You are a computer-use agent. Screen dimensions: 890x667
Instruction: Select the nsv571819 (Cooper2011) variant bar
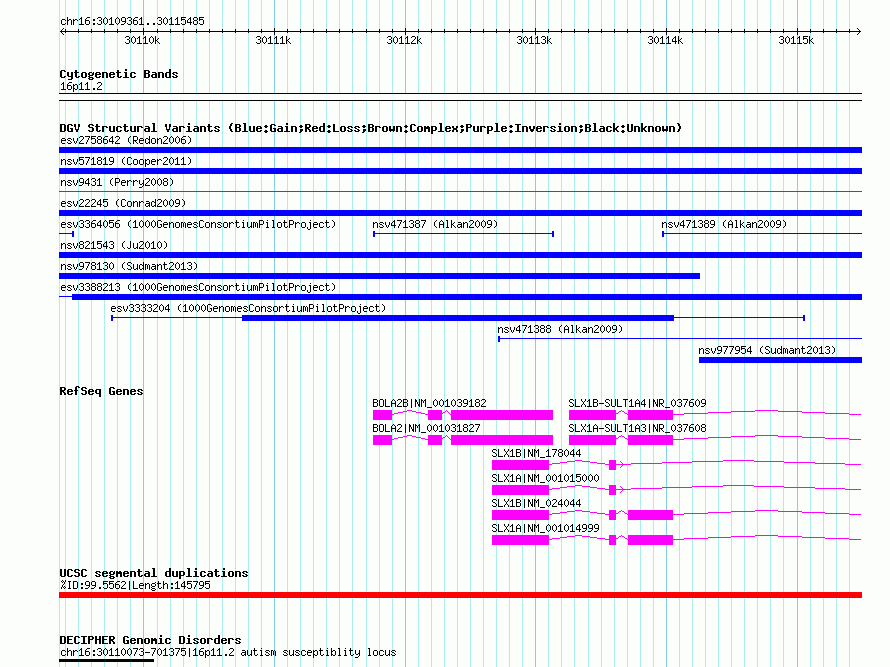(x=460, y=171)
